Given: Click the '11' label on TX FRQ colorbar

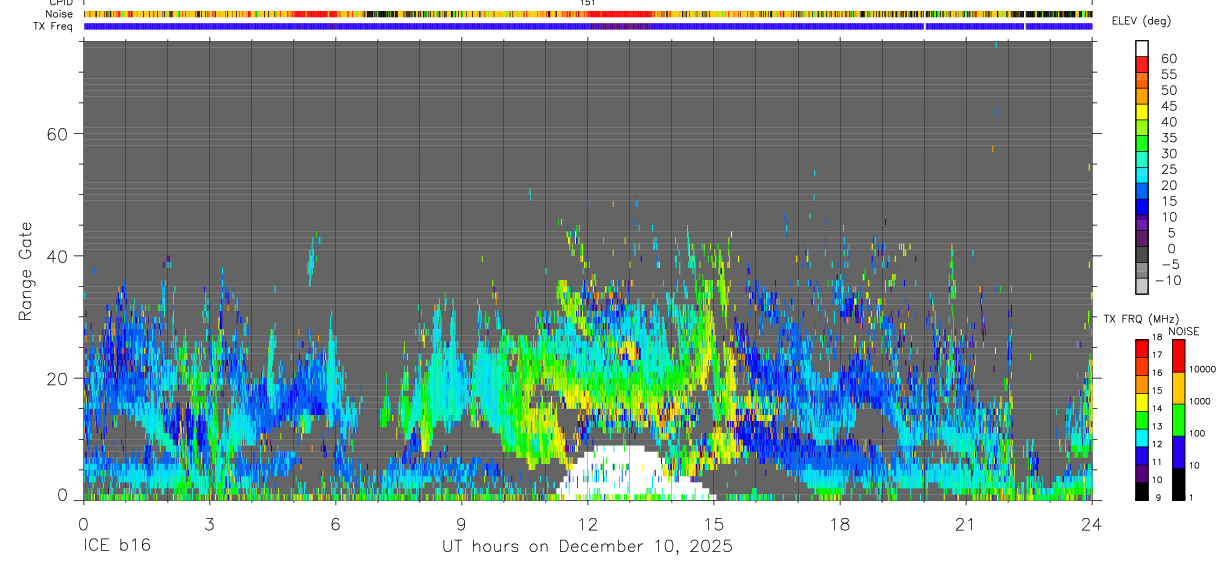Looking at the screenshot, I should tap(1156, 462).
